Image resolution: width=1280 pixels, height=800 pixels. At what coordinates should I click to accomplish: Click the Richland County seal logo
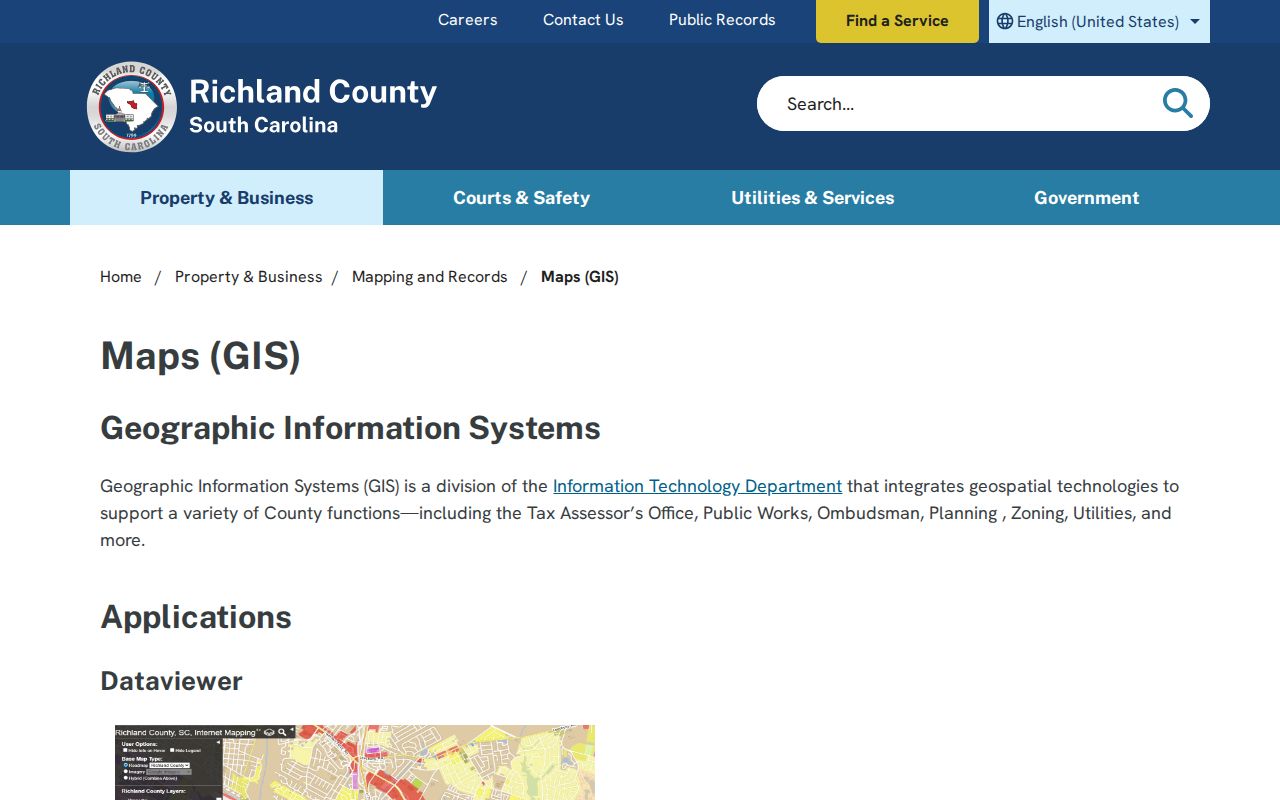[x=132, y=107]
